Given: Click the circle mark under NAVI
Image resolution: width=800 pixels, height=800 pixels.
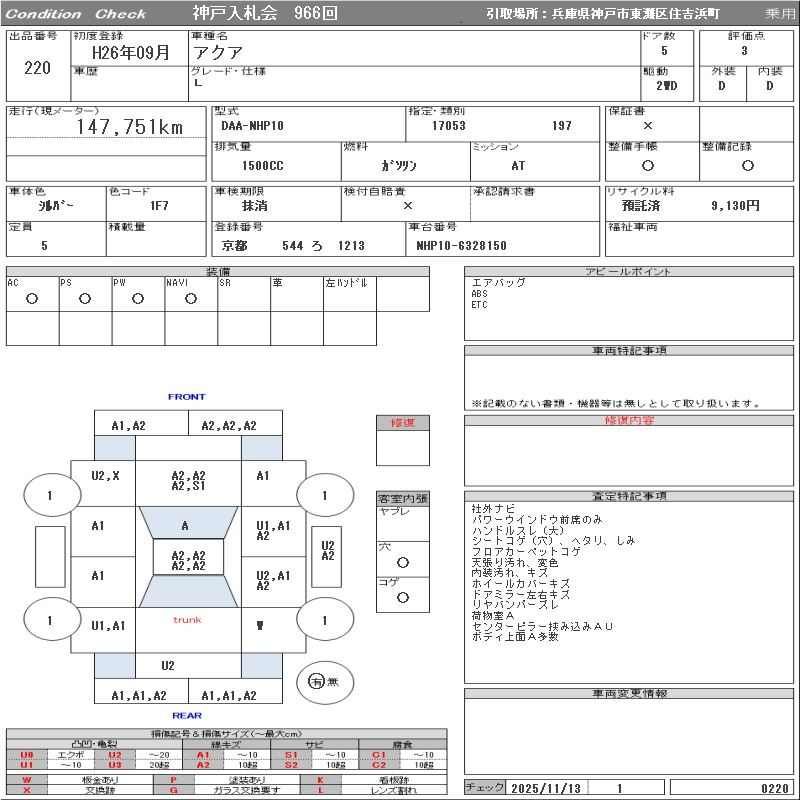Looking at the screenshot, I should click(x=191, y=299).
